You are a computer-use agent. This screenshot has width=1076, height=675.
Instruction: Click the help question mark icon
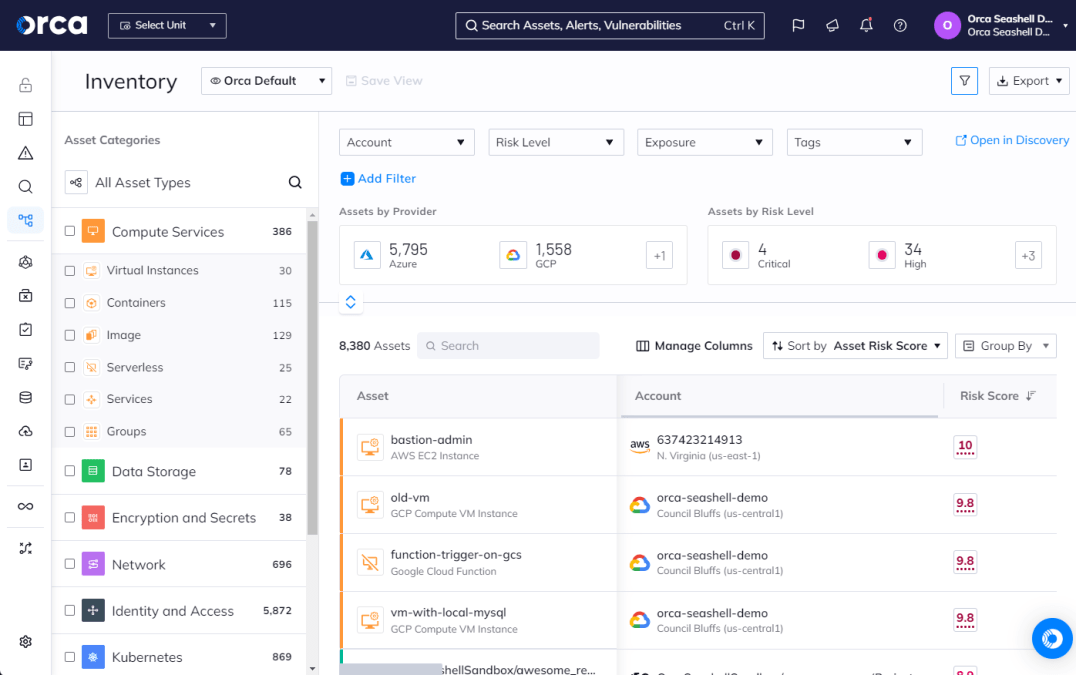(900, 26)
